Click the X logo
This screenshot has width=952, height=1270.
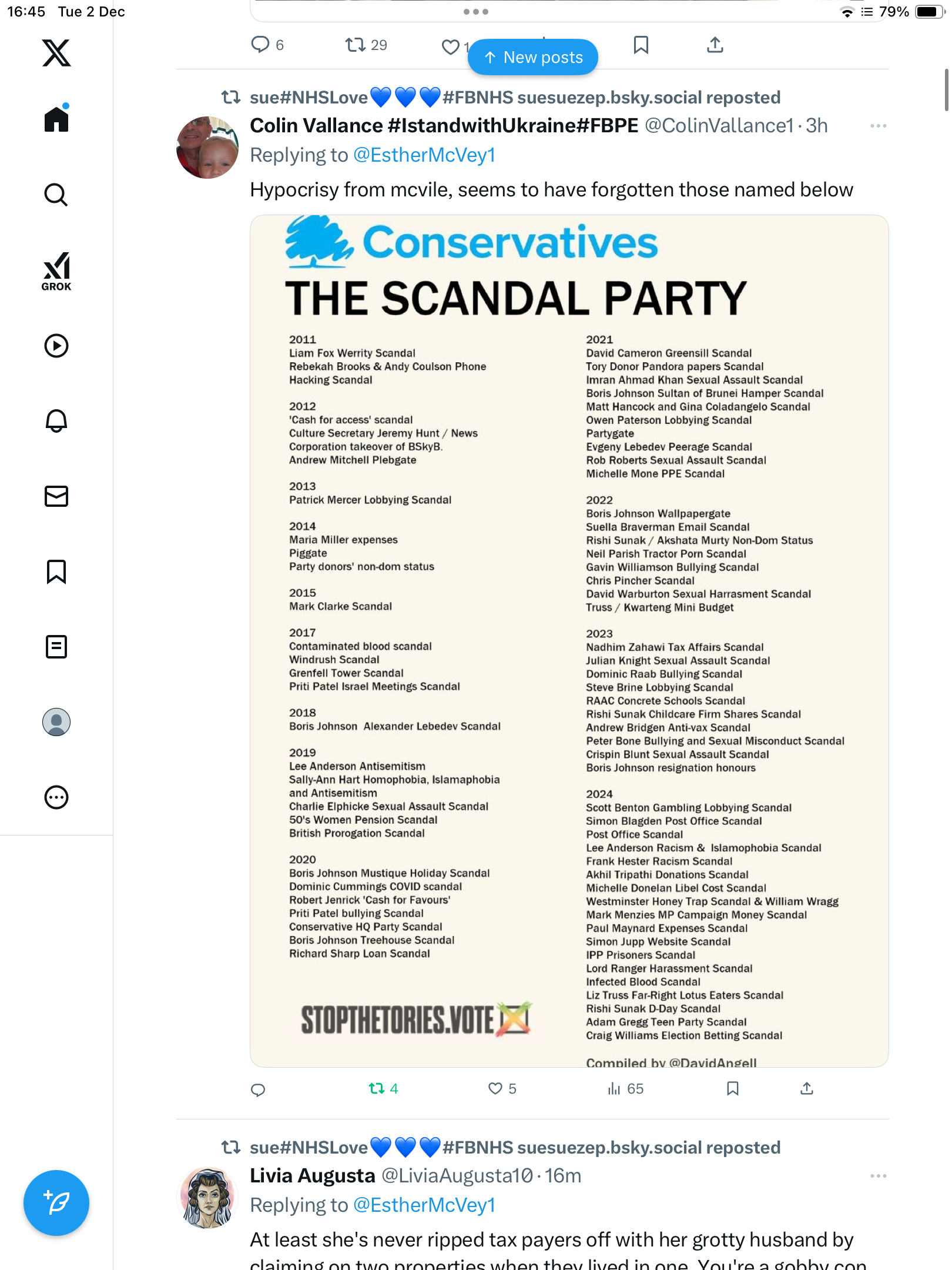pos(56,53)
